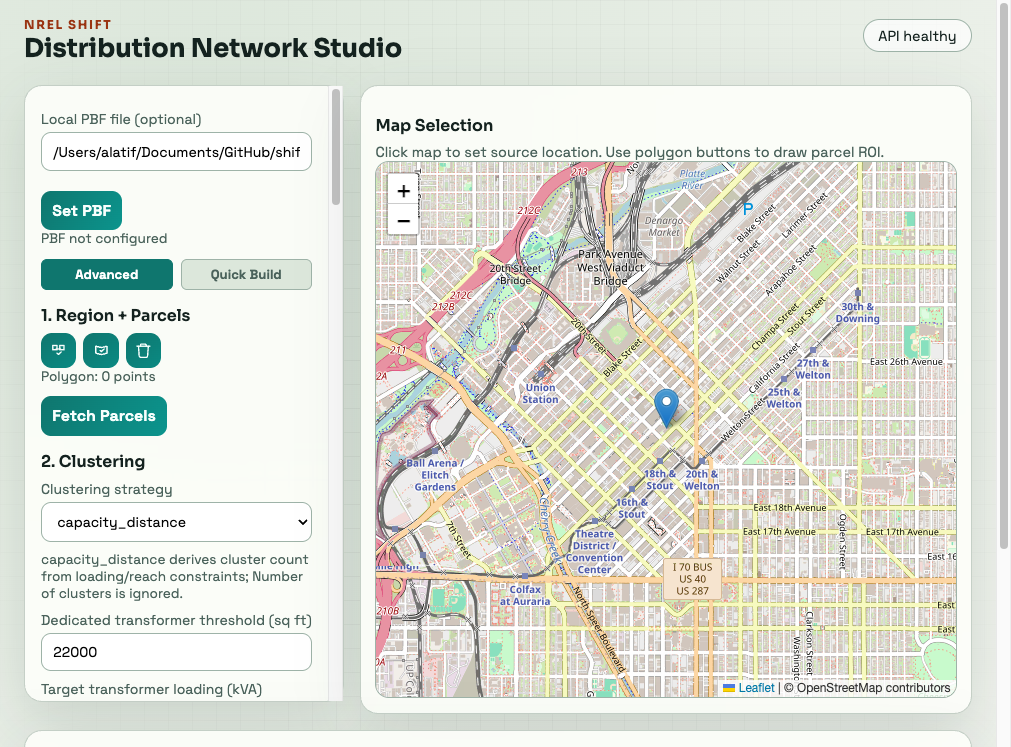
Task: Click the 25th & Welton station label
Action: pyautogui.click(x=784, y=398)
